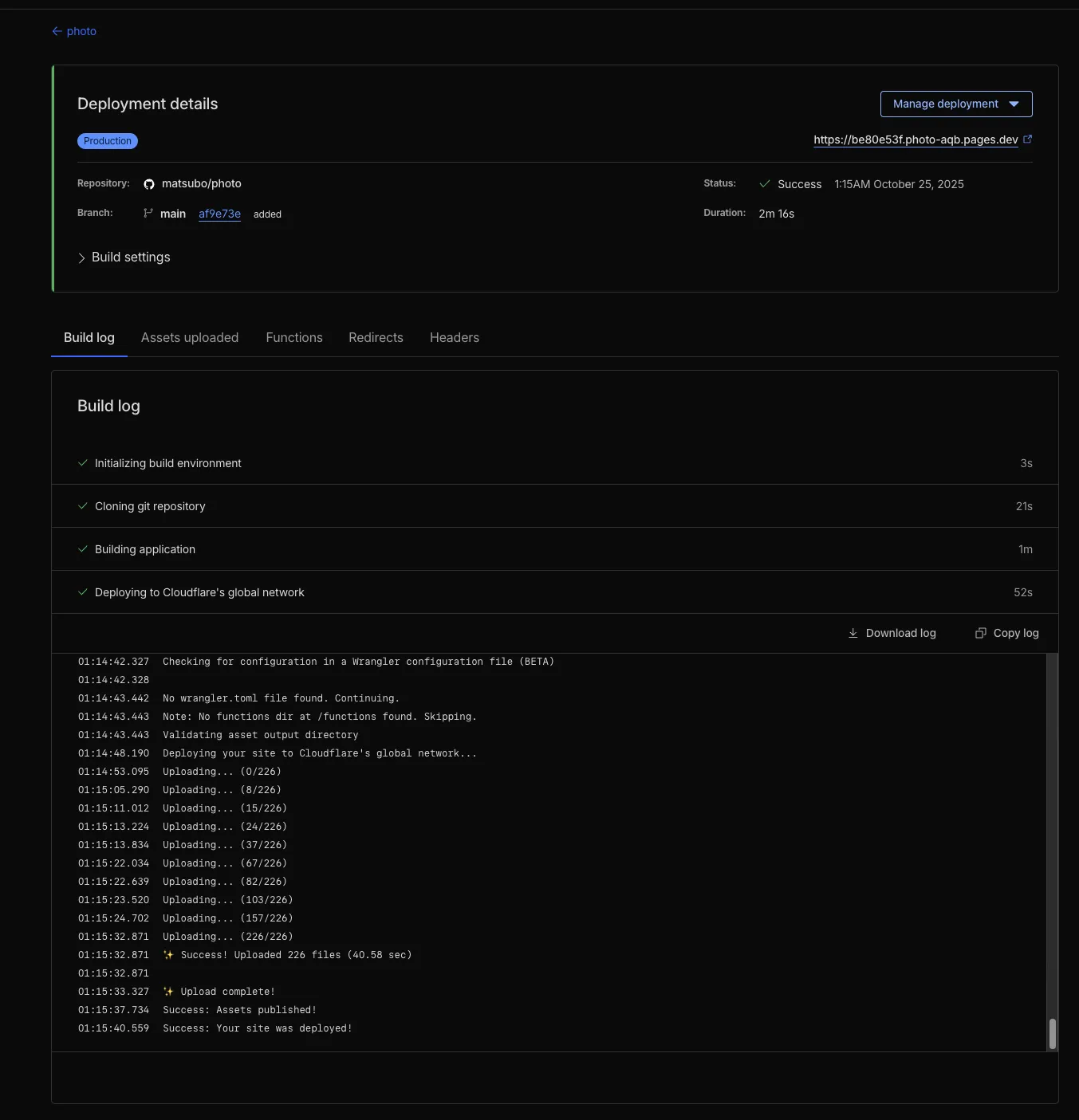Expand the Initializing build environment step

tap(555, 463)
